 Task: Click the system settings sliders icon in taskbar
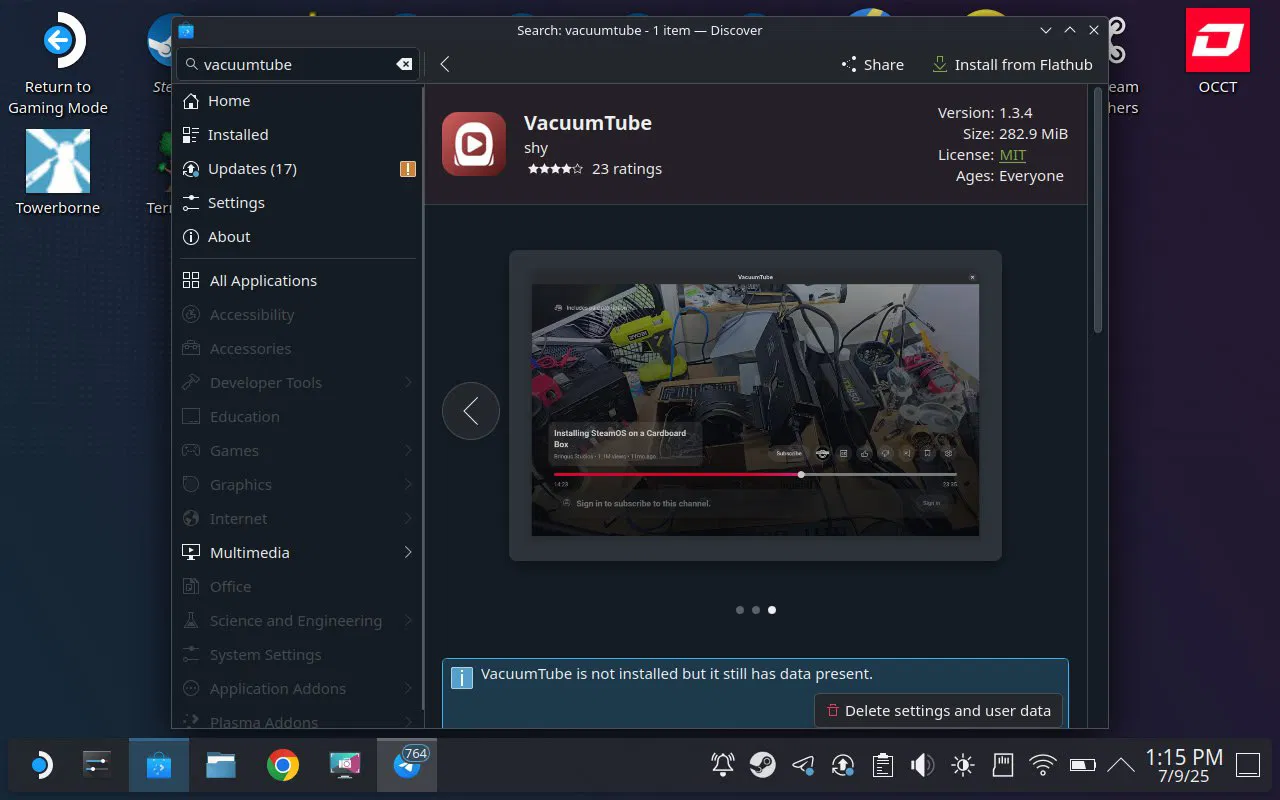tap(97, 766)
